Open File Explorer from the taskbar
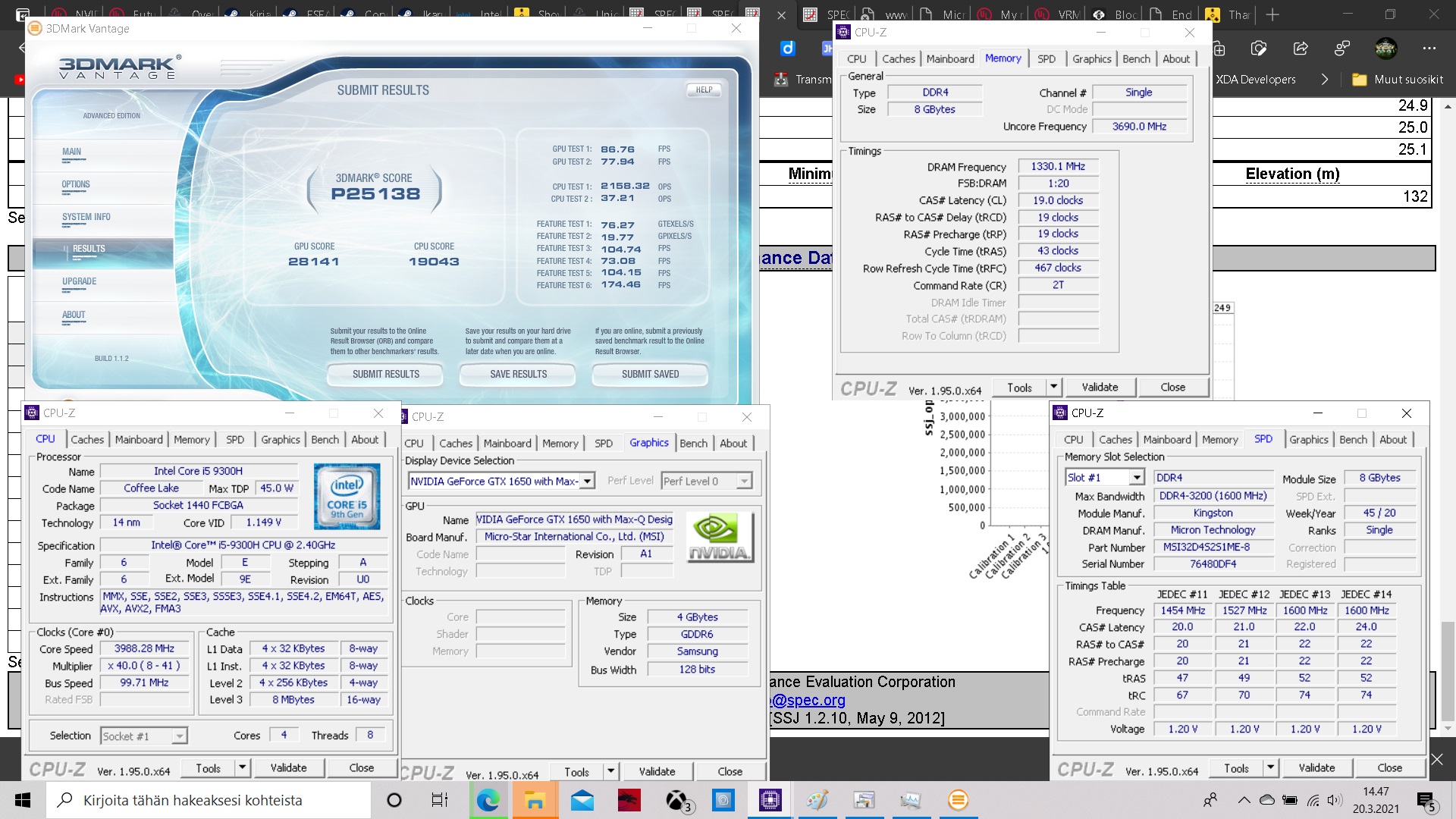Screen dimensions: 1456x819 click(x=535, y=800)
